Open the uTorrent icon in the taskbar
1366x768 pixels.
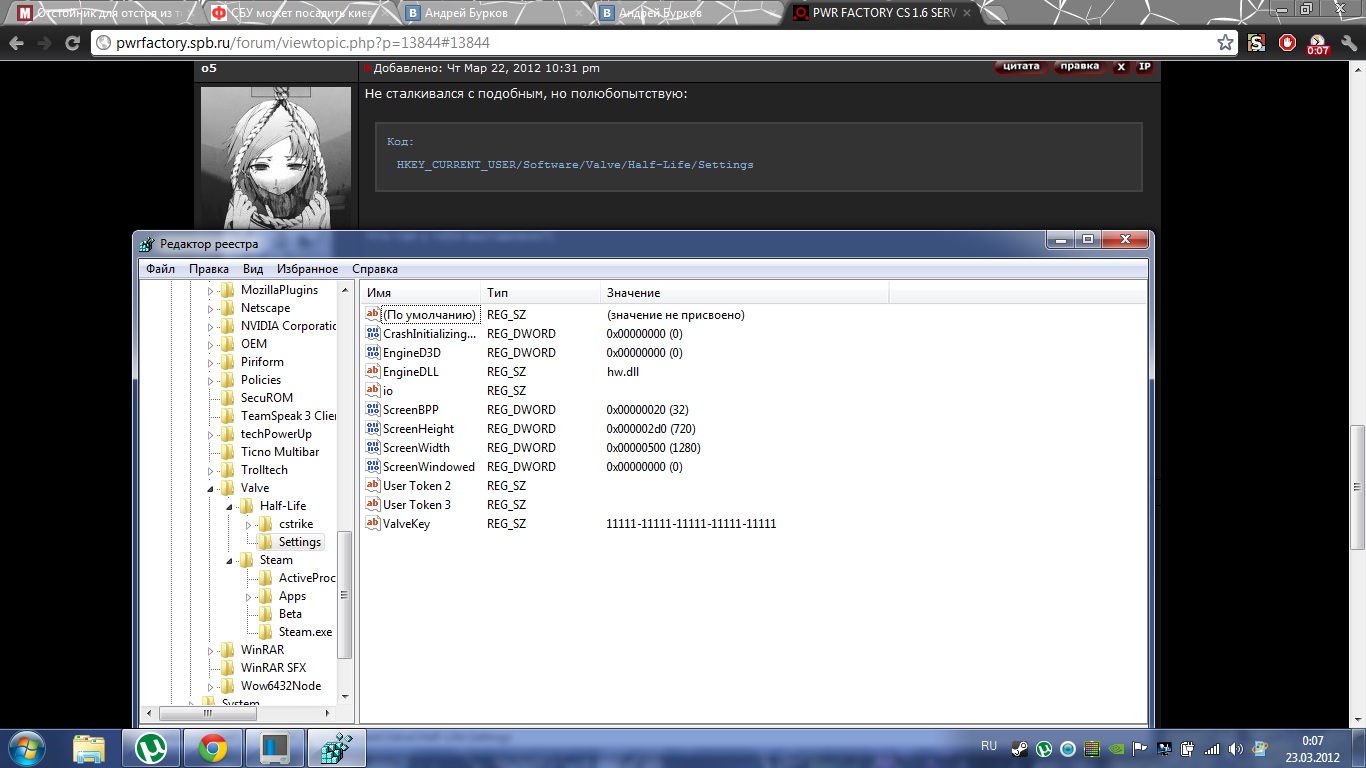[x=151, y=748]
